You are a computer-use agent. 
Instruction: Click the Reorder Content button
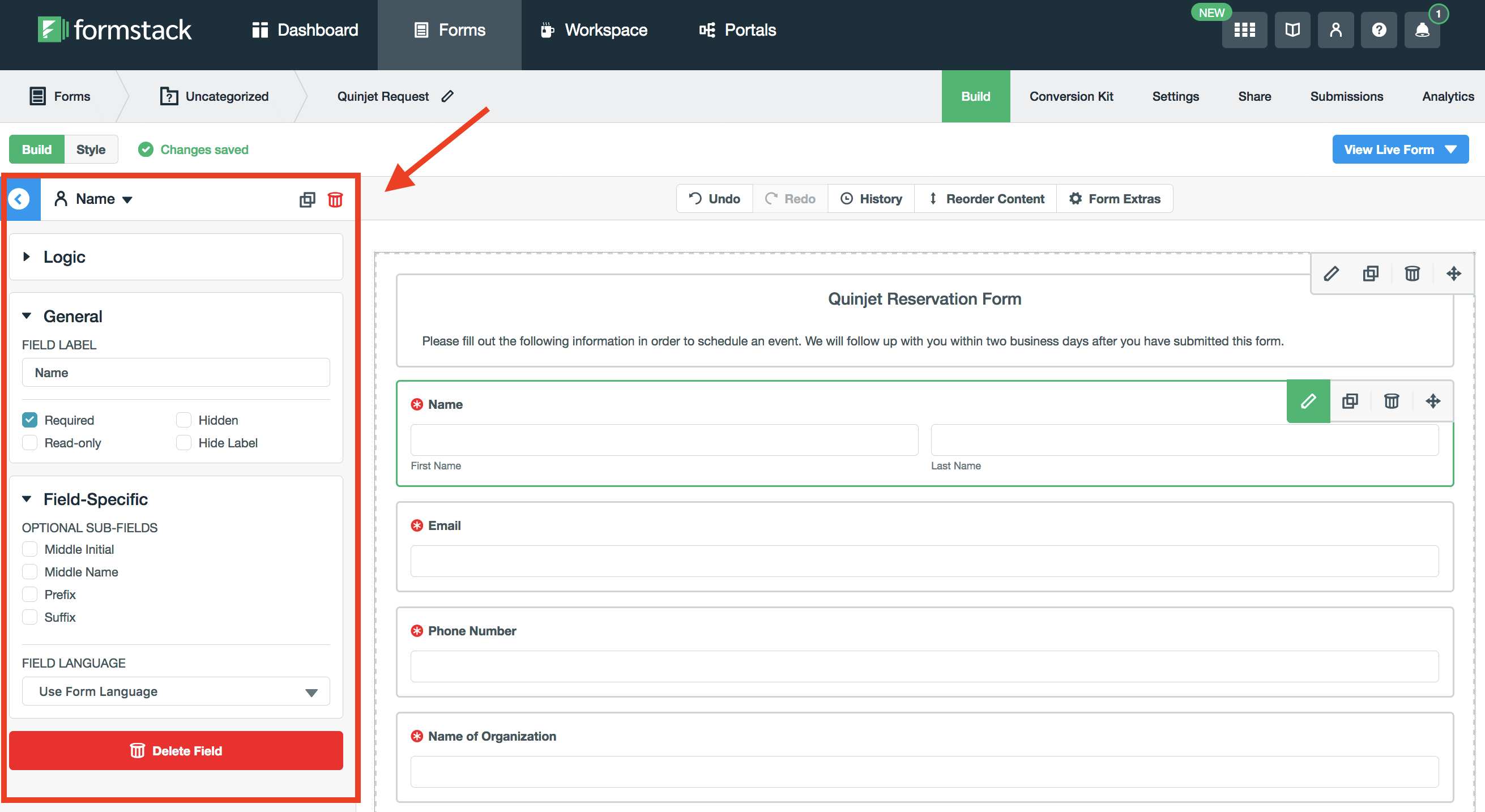coord(985,199)
